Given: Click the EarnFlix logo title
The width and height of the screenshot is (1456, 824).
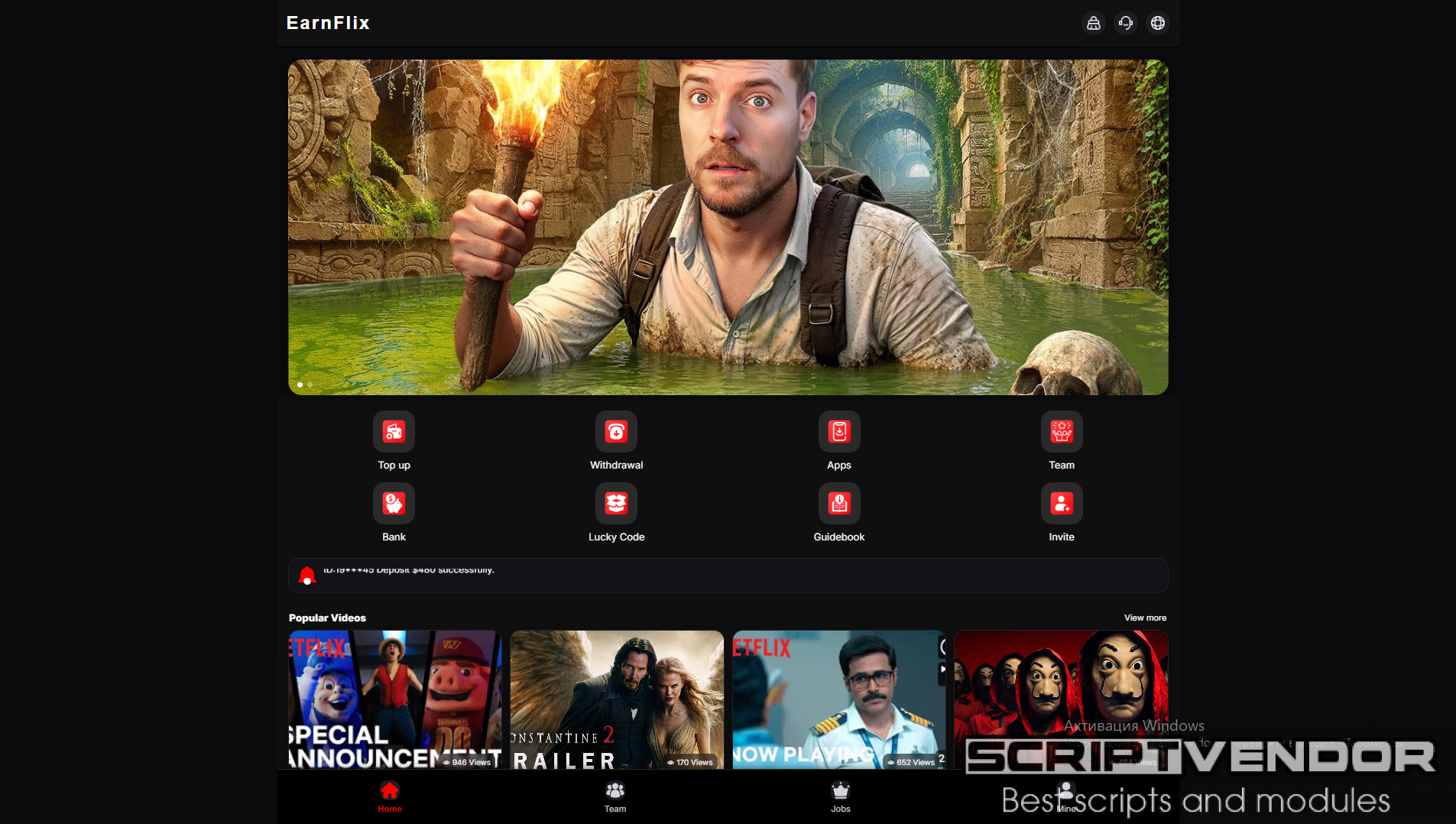Looking at the screenshot, I should click(328, 23).
